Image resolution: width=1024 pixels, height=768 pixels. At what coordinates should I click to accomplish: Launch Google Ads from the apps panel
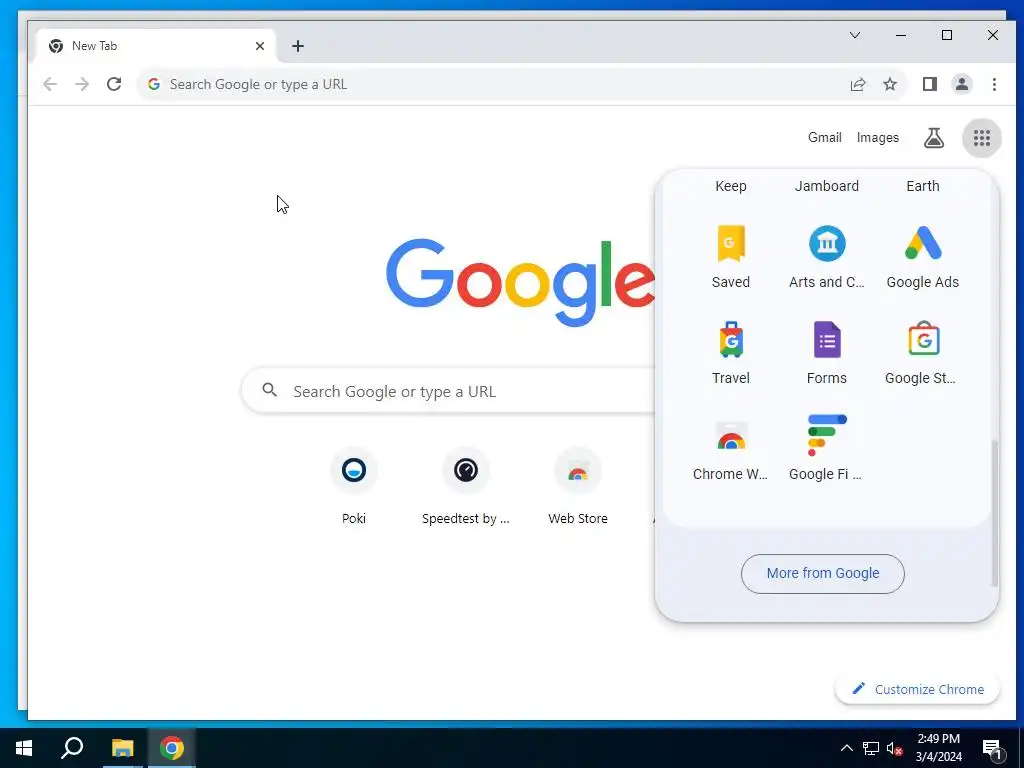pyautogui.click(x=923, y=257)
